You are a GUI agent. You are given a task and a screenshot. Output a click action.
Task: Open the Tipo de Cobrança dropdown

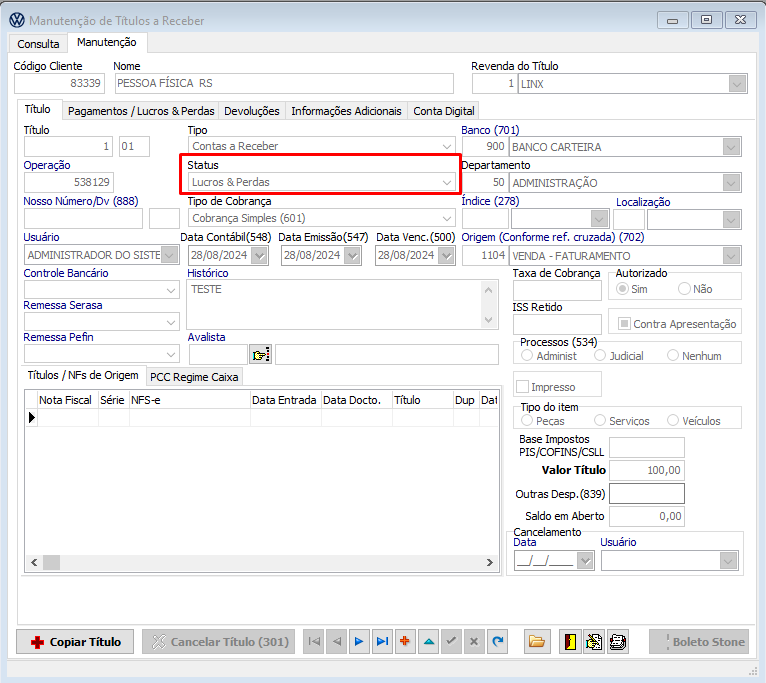(446, 218)
